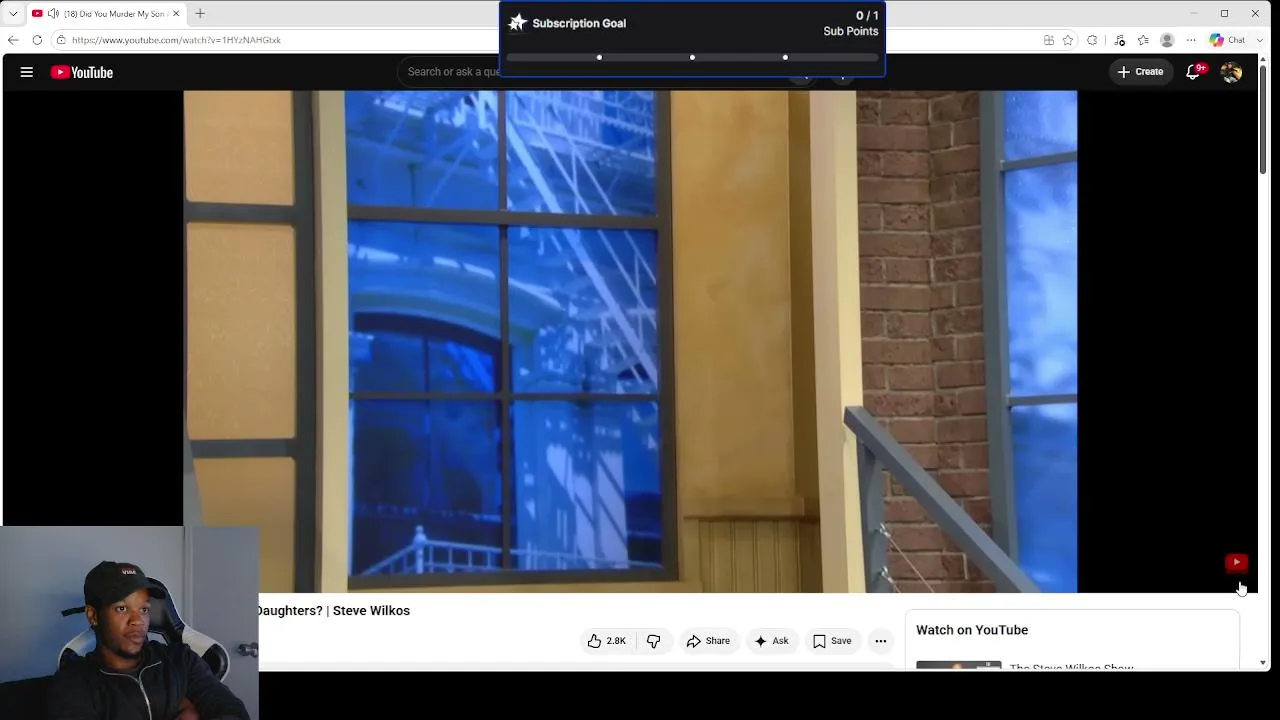Image resolution: width=1280 pixels, height=720 pixels.
Task: Go back in the browser
Action: (x=13, y=40)
